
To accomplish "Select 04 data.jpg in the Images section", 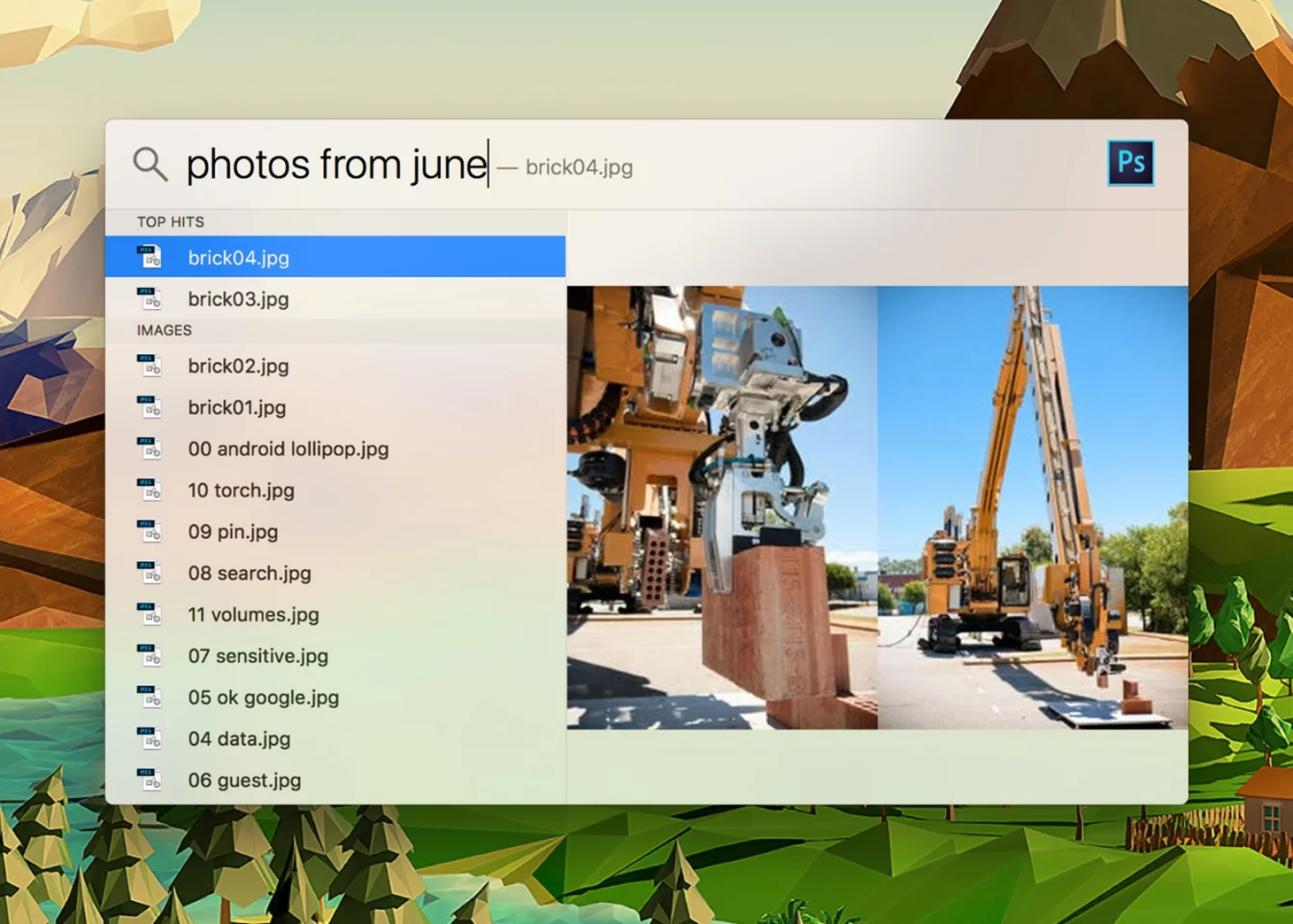I will click(x=239, y=738).
